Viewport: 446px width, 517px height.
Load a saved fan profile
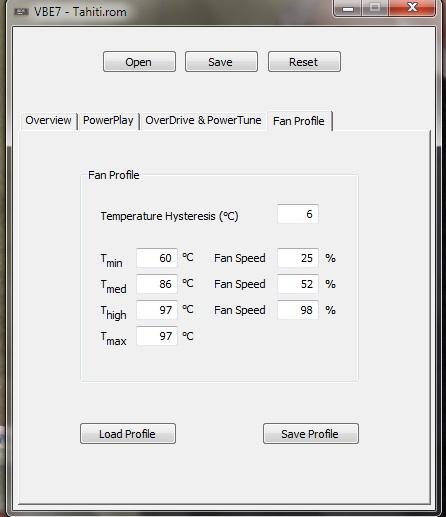pyautogui.click(x=128, y=434)
